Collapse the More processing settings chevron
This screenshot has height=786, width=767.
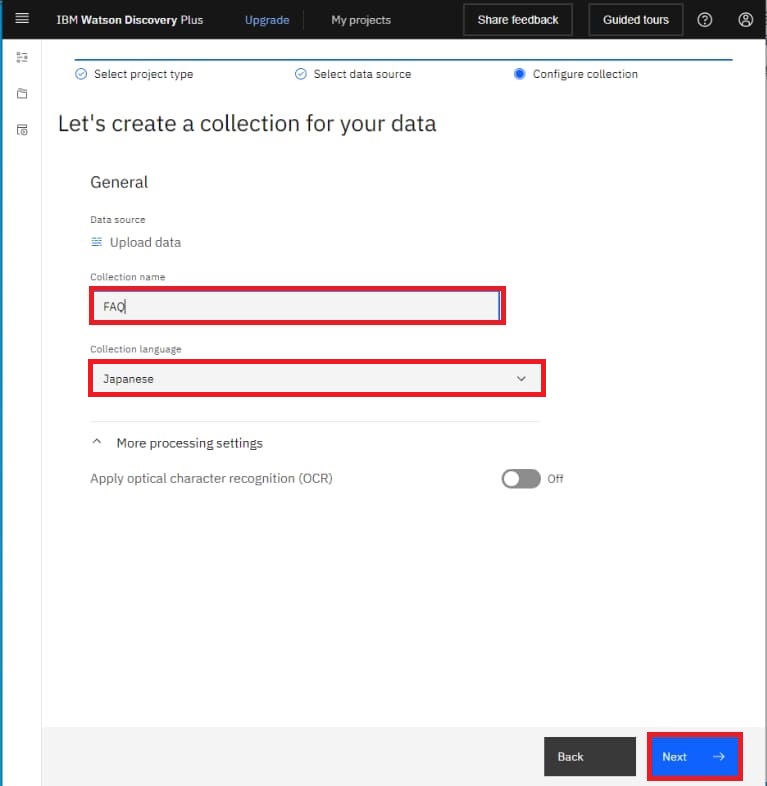pyautogui.click(x=97, y=442)
